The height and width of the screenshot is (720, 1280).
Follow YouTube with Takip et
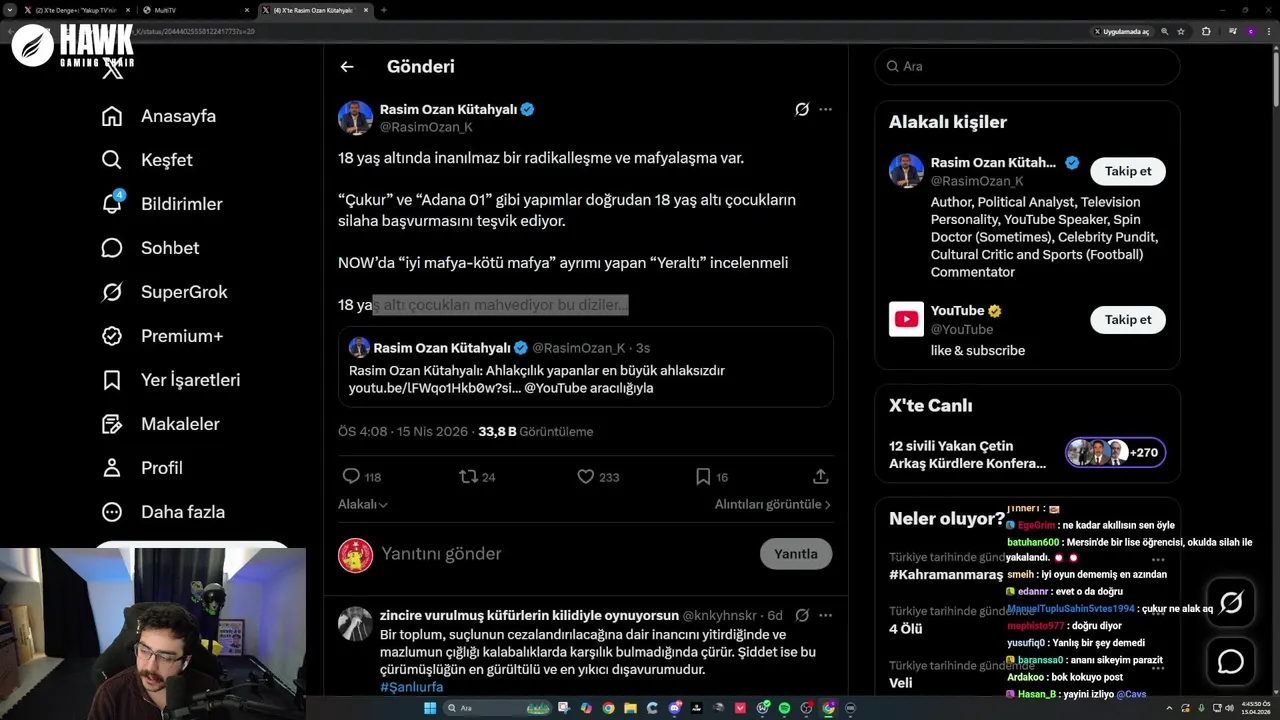point(1128,320)
